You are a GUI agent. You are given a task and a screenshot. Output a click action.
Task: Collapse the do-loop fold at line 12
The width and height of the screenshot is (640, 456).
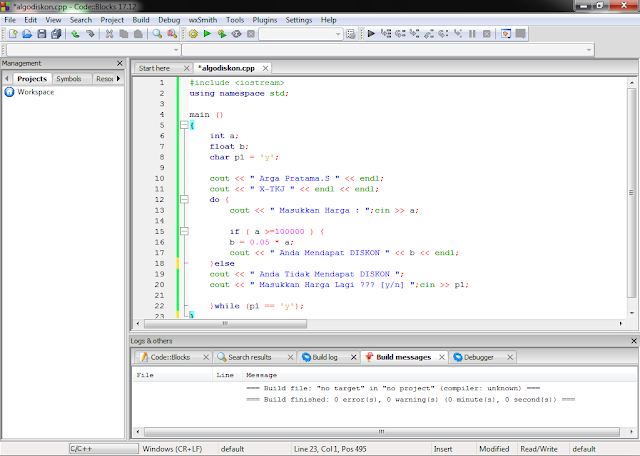[x=184, y=199]
